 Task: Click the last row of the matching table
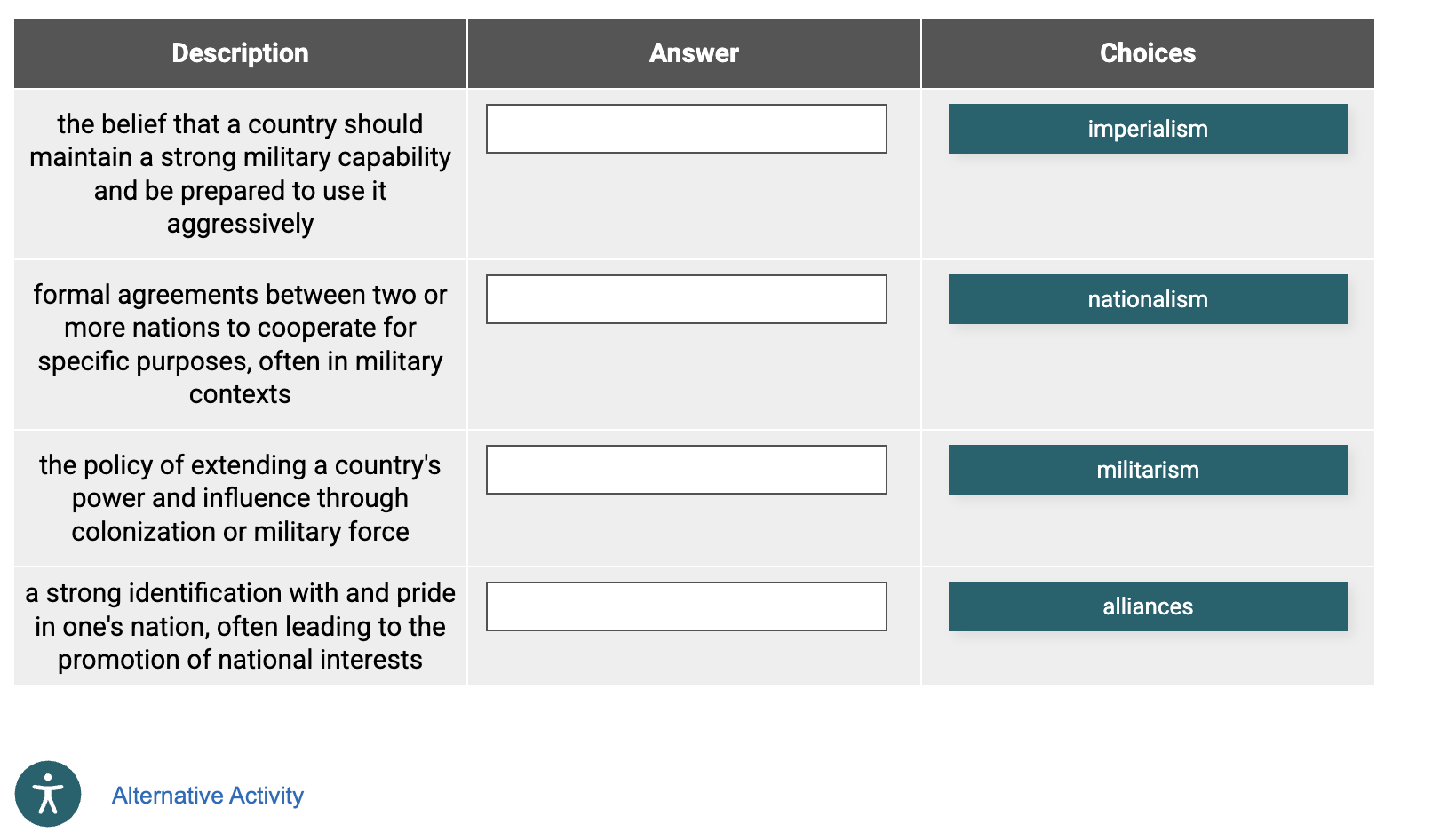point(684,627)
